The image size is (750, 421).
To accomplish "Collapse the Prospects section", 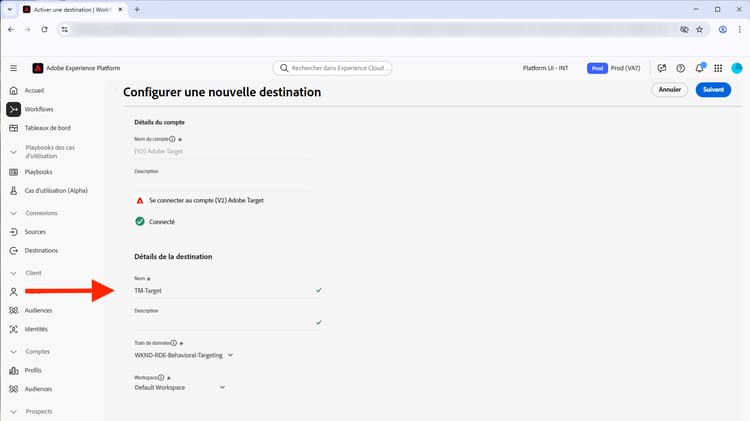I will pyautogui.click(x=13, y=411).
